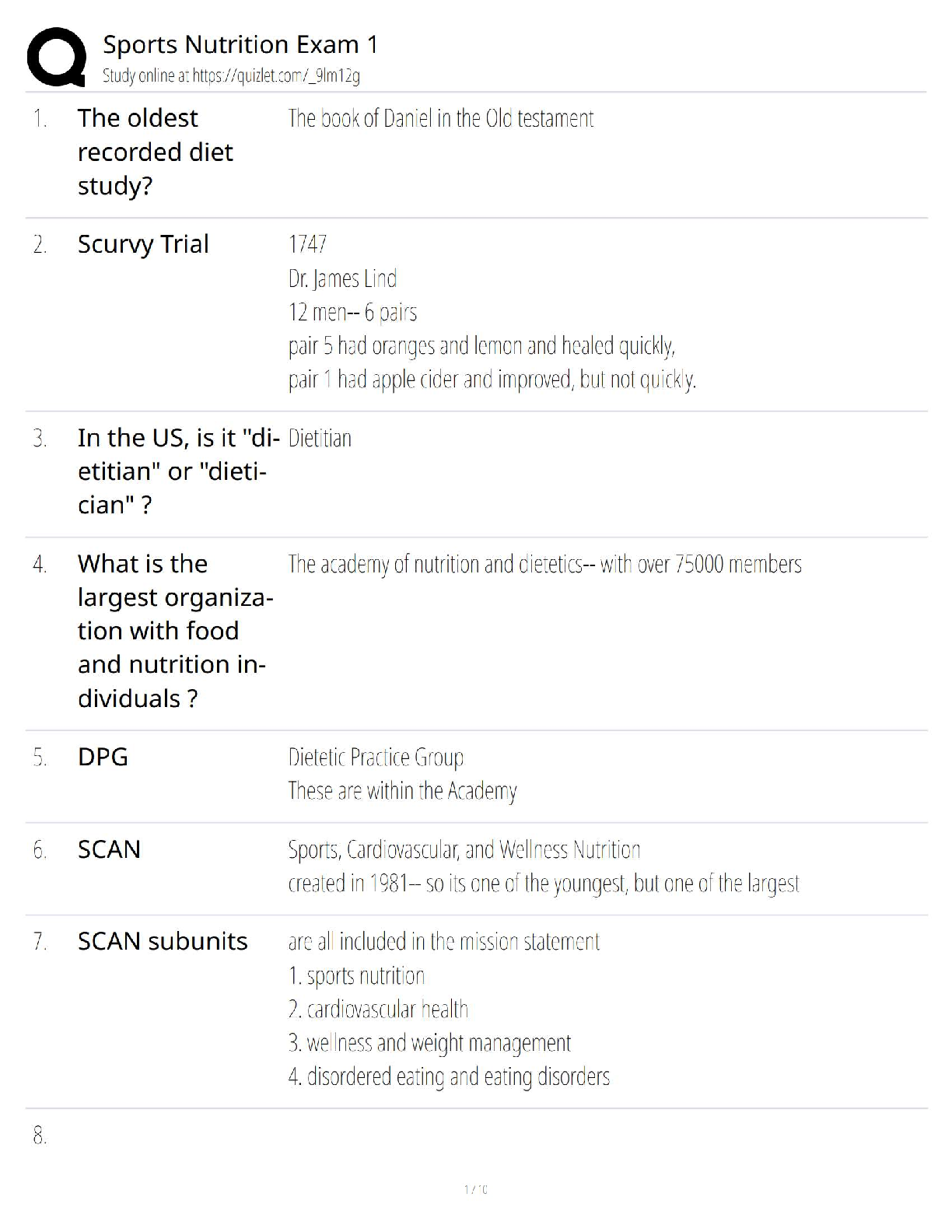This screenshot has width=952, height=1232.
Task: Click the "pair 5 had oranges" line
Action: (481, 345)
